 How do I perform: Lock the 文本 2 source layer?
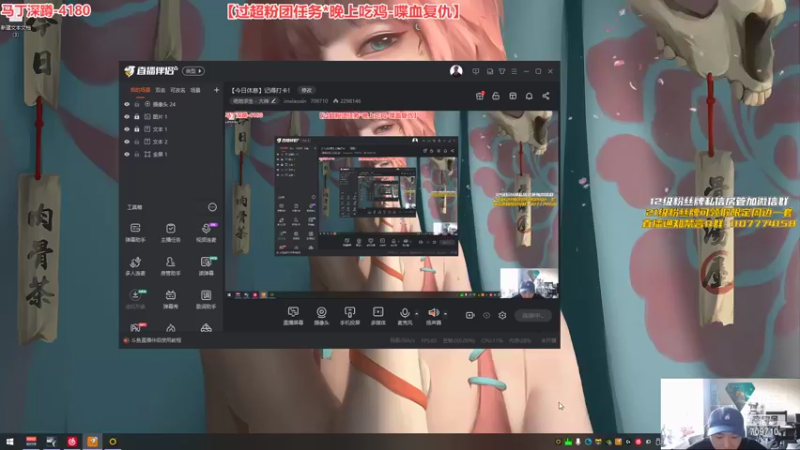[x=137, y=141]
